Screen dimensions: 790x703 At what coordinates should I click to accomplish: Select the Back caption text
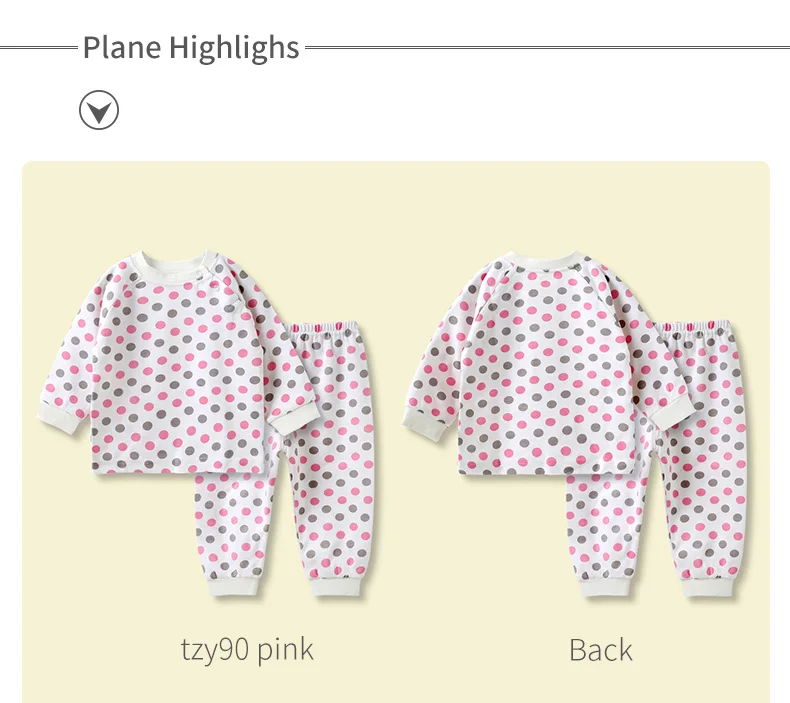pyautogui.click(x=601, y=650)
